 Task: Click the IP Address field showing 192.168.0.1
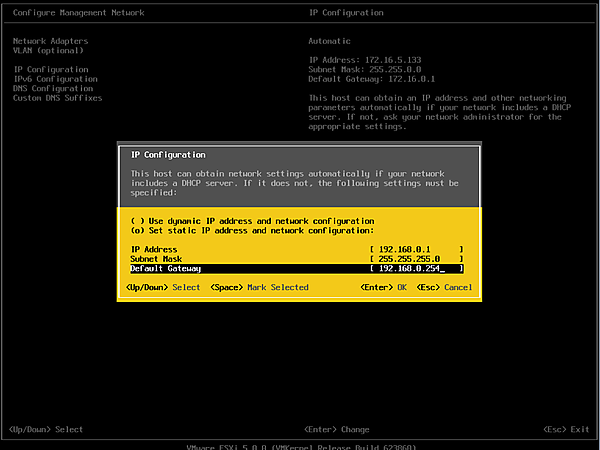(416, 249)
